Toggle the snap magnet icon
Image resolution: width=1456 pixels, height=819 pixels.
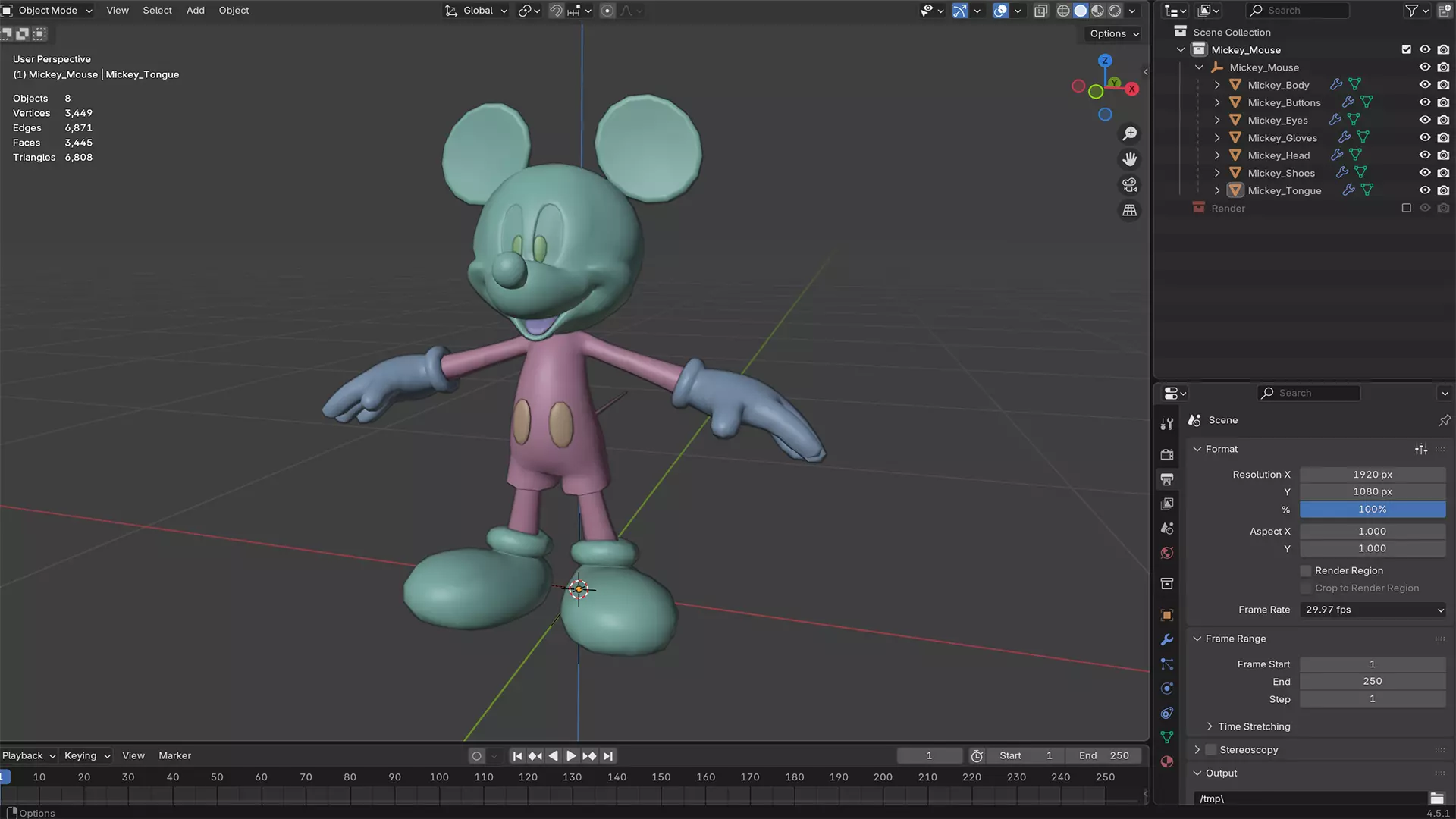pos(556,11)
